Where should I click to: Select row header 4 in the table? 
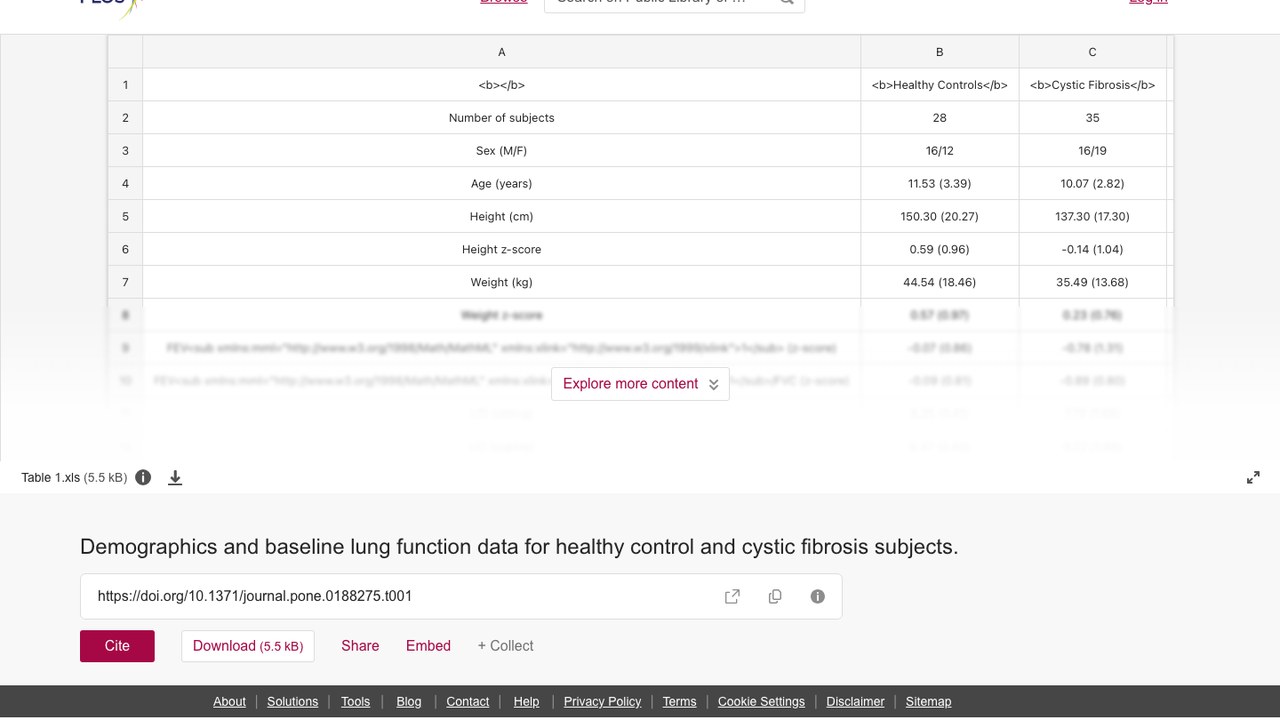point(125,184)
